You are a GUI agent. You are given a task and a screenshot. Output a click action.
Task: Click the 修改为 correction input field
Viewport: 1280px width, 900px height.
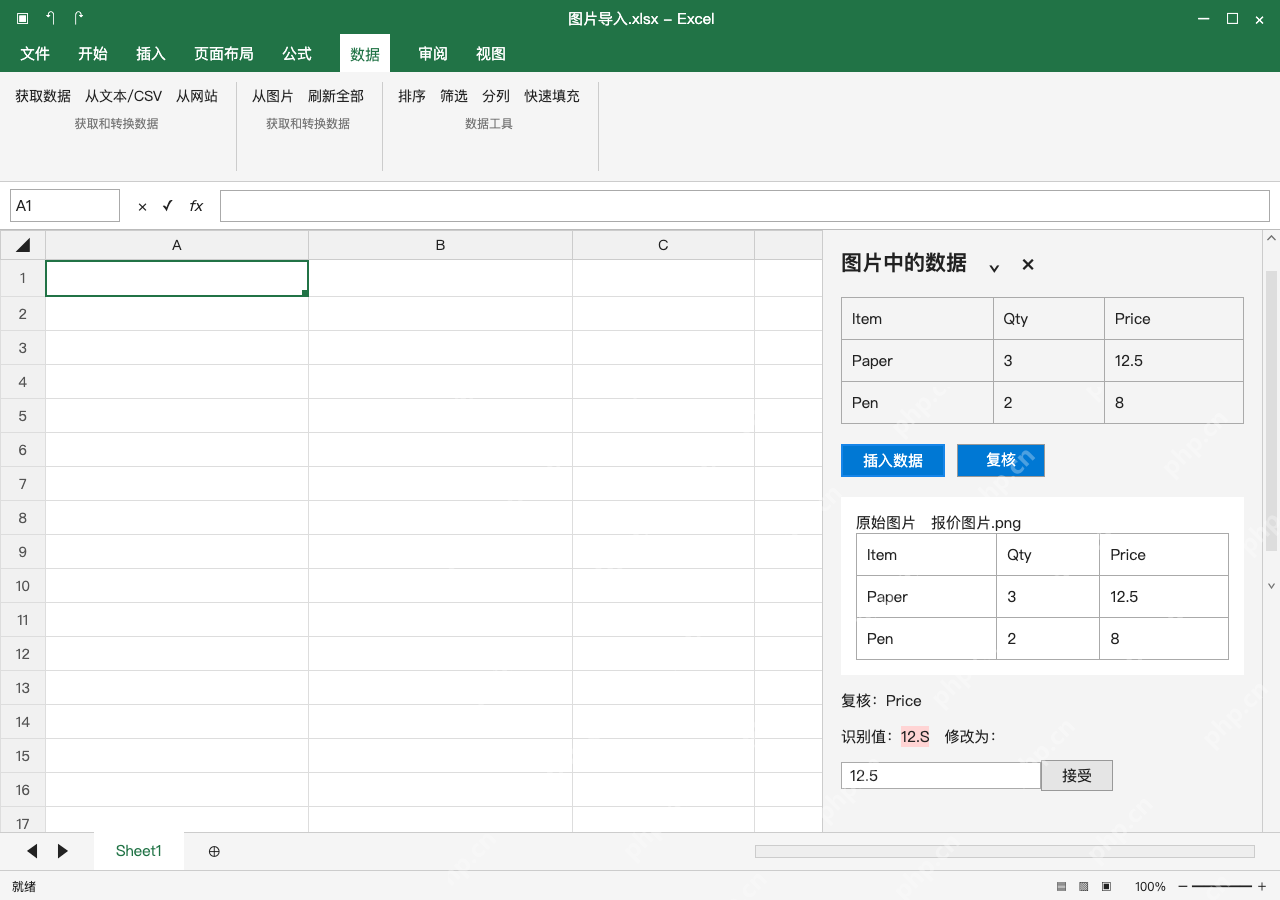[941, 775]
